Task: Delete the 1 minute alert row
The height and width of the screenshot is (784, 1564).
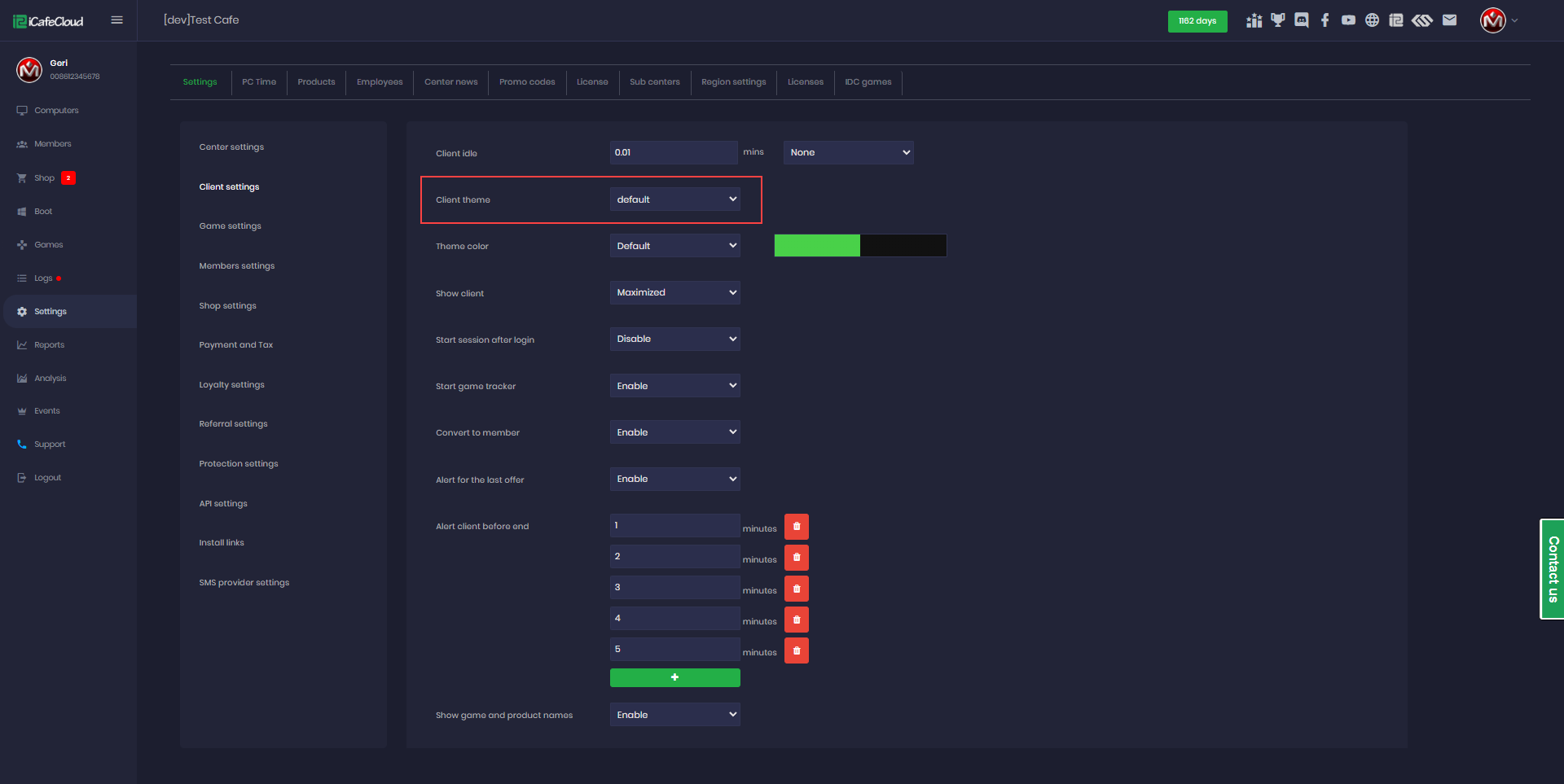Action: 797,527
